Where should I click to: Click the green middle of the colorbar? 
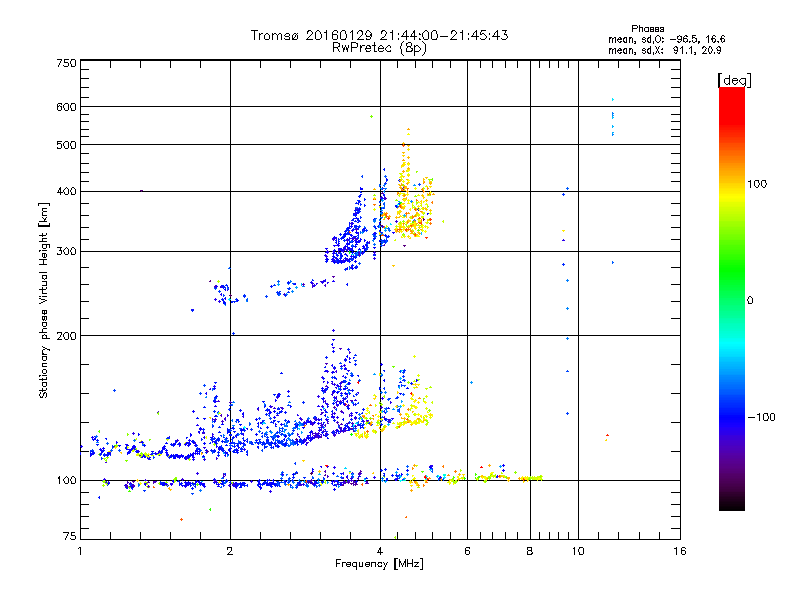[732, 270]
